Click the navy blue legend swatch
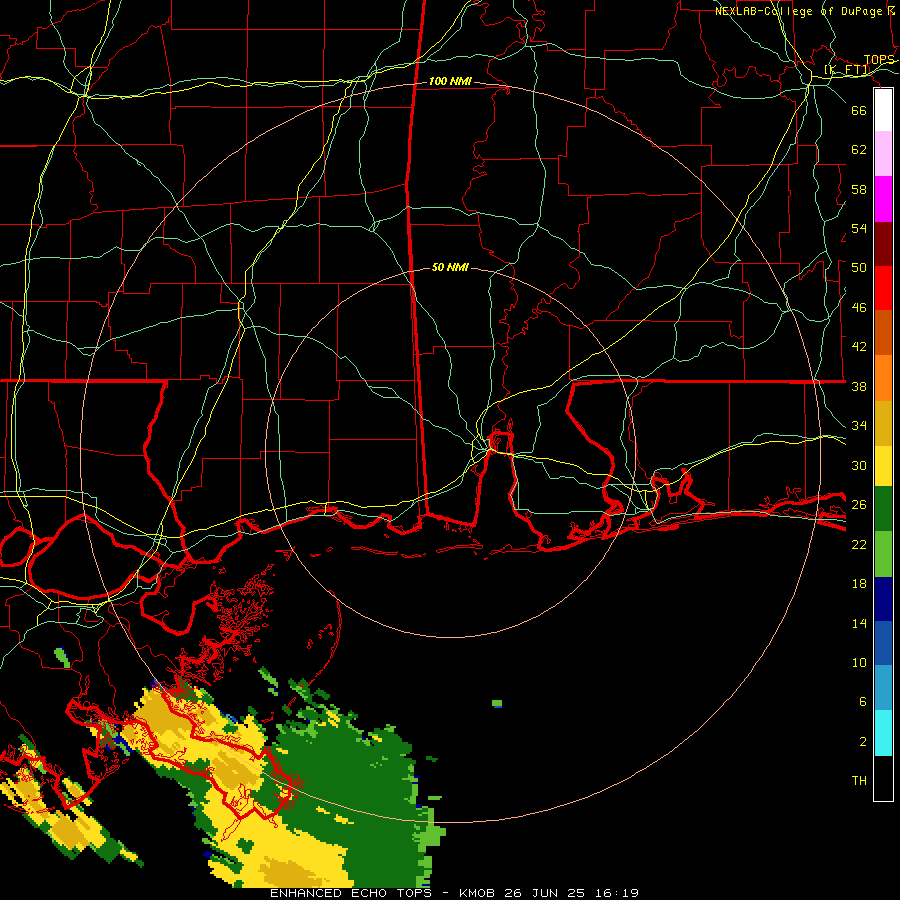Screen dimensions: 900x900 [x=883, y=599]
